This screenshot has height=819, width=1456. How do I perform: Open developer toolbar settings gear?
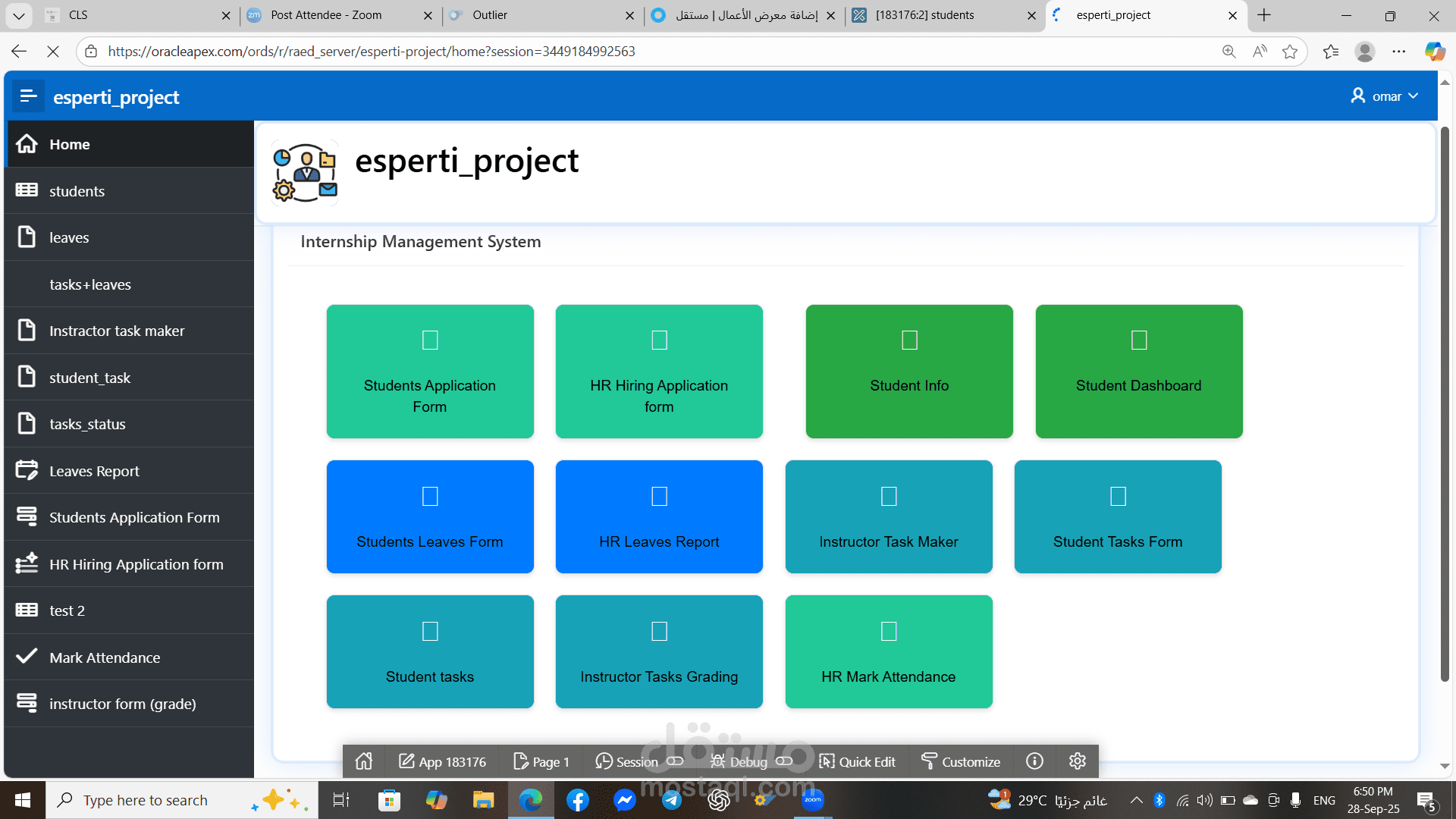[x=1078, y=761]
